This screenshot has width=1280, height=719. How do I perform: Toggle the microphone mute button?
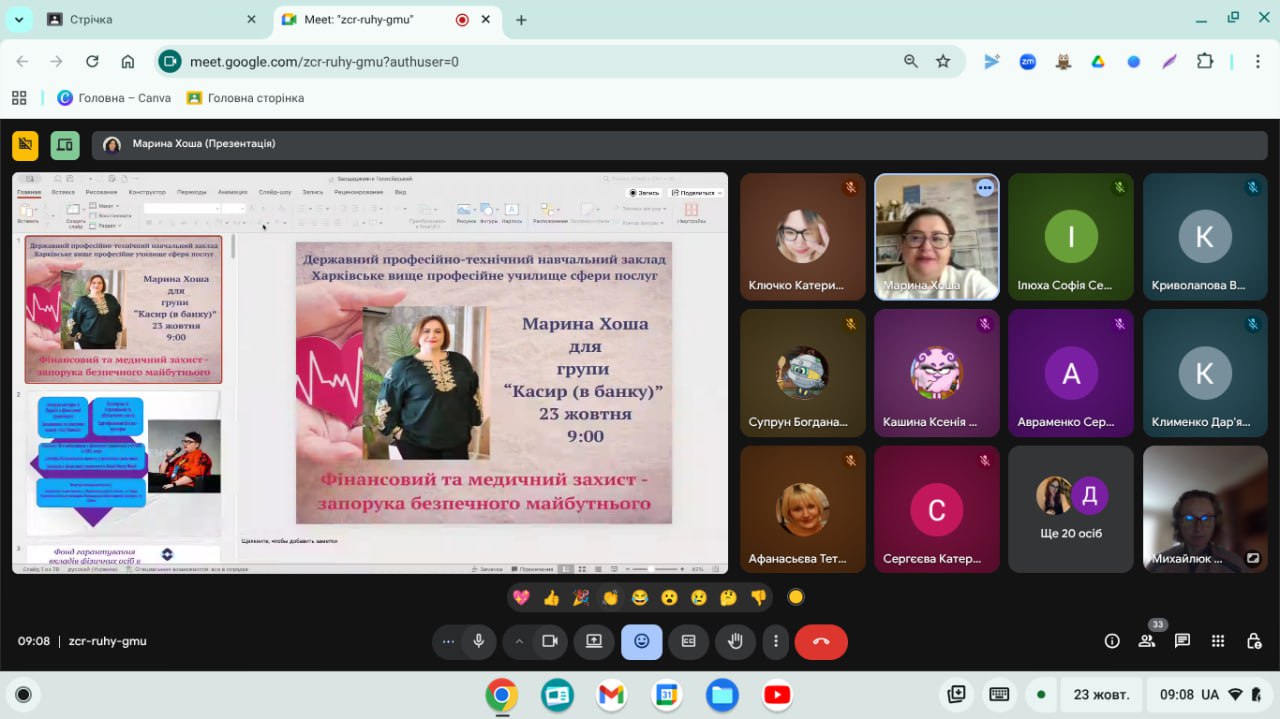point(479,642)
